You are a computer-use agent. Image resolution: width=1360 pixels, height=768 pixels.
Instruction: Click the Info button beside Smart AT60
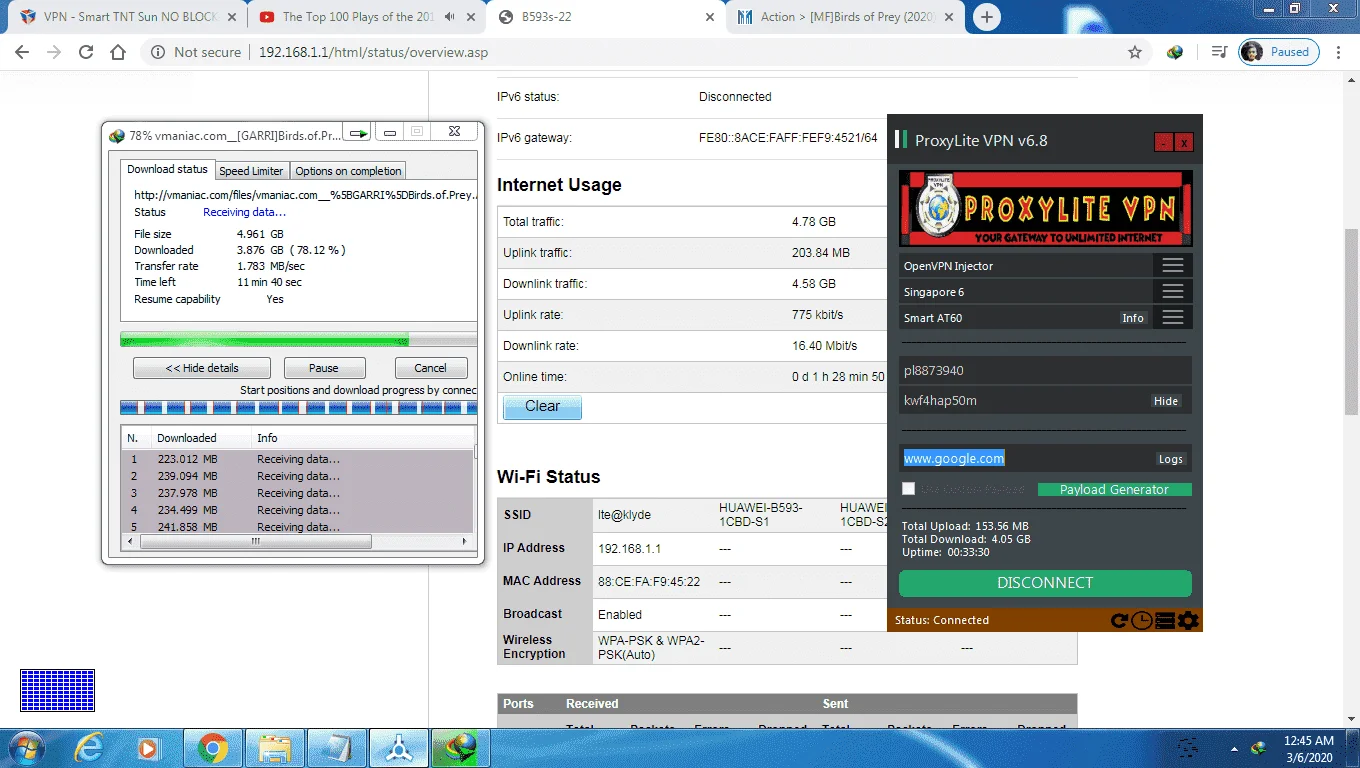pyautogui.click(x=1133, y=318)
